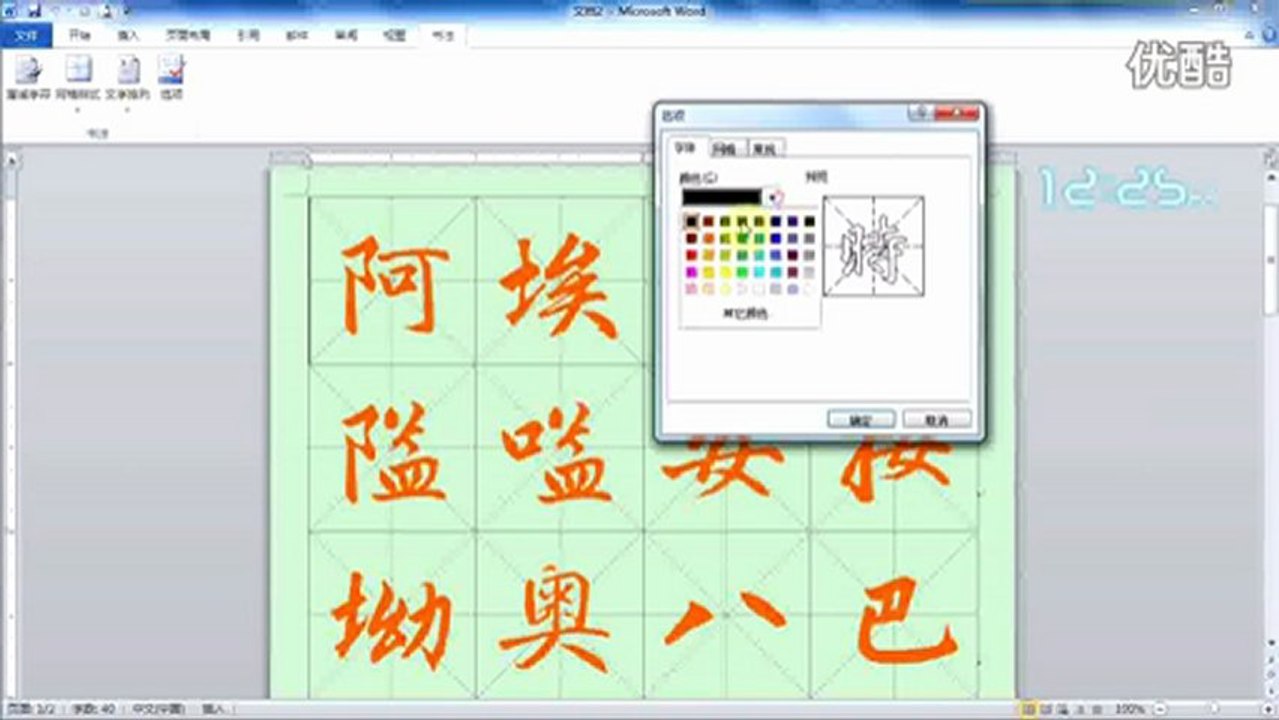Click the Save icon in quick access toolbar
The width and height of the screenshot is (1279, 720).
coord(35,10)
